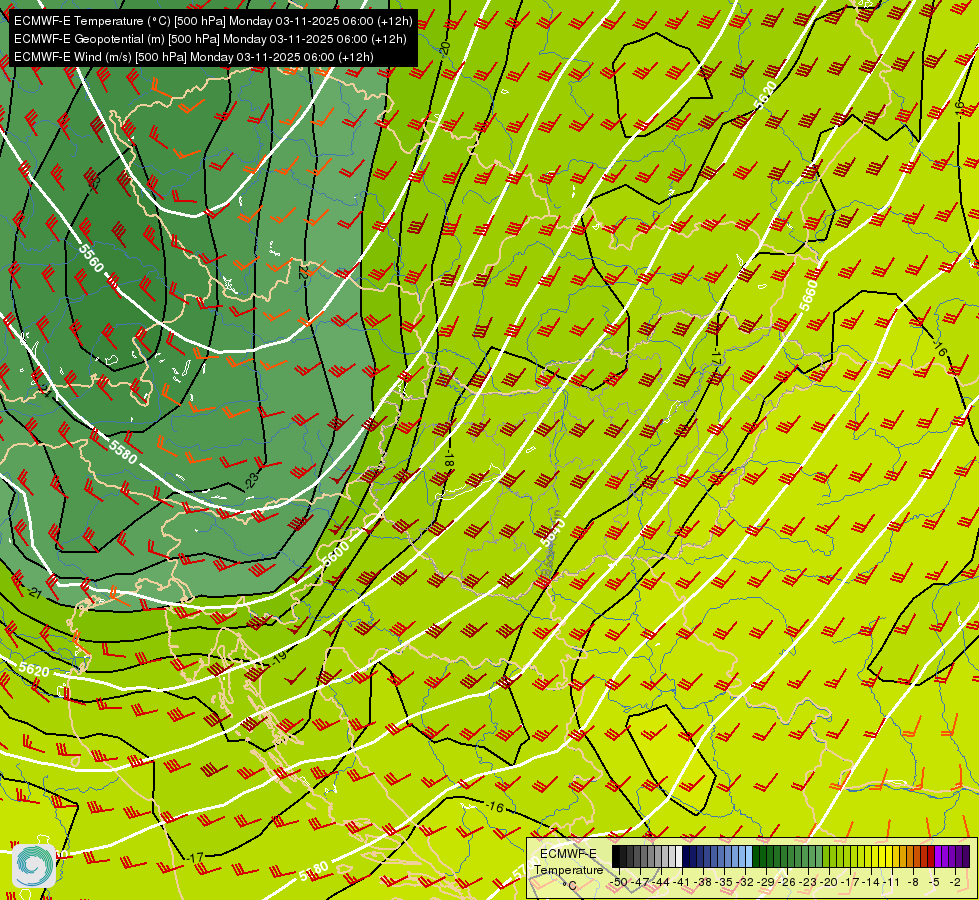Click the -32 value on the legend scale
Image resolution: width=979 pixels, height=900 pixels.
point(745,882)
